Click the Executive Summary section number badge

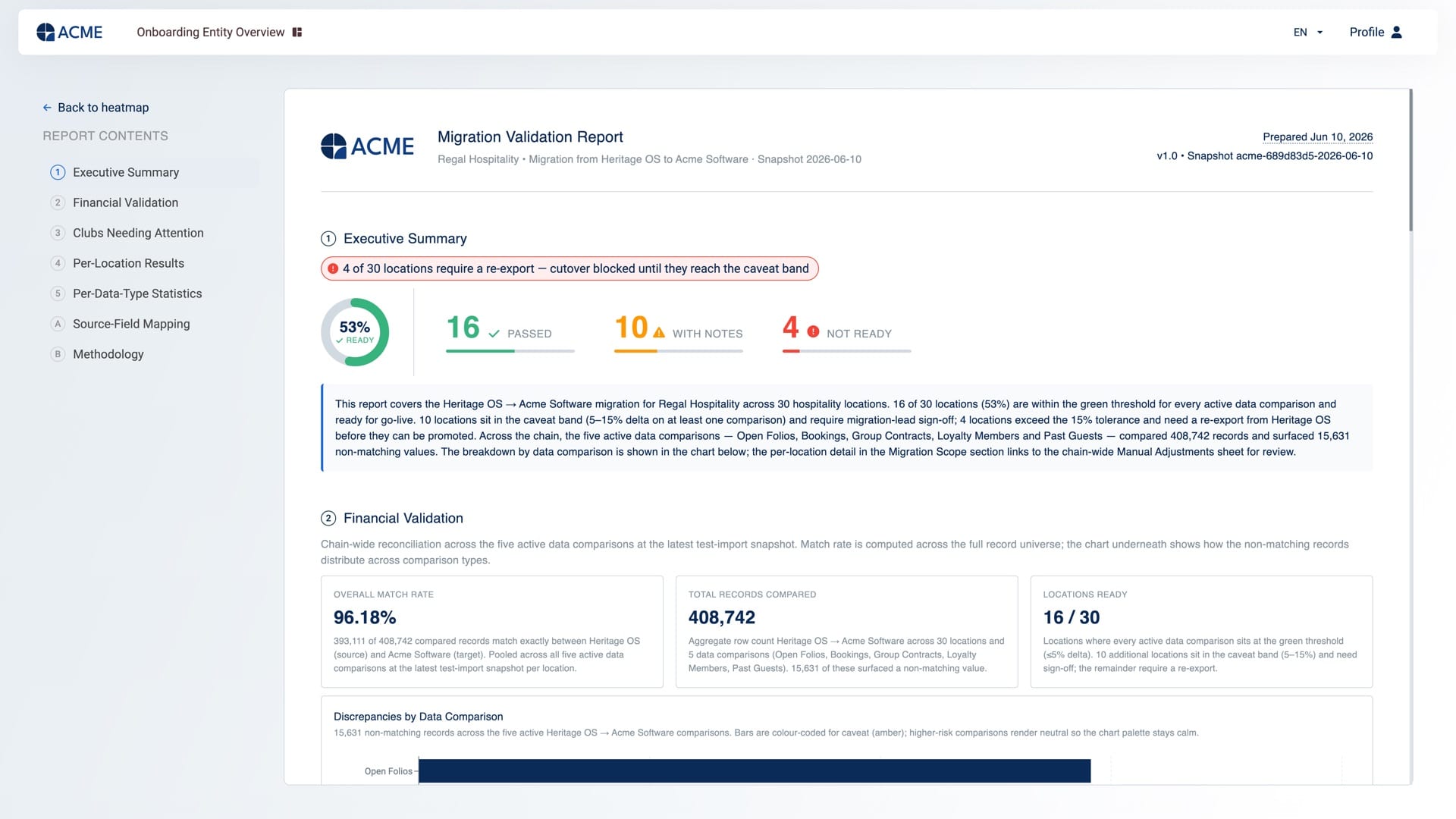click(x=328, y=239)
